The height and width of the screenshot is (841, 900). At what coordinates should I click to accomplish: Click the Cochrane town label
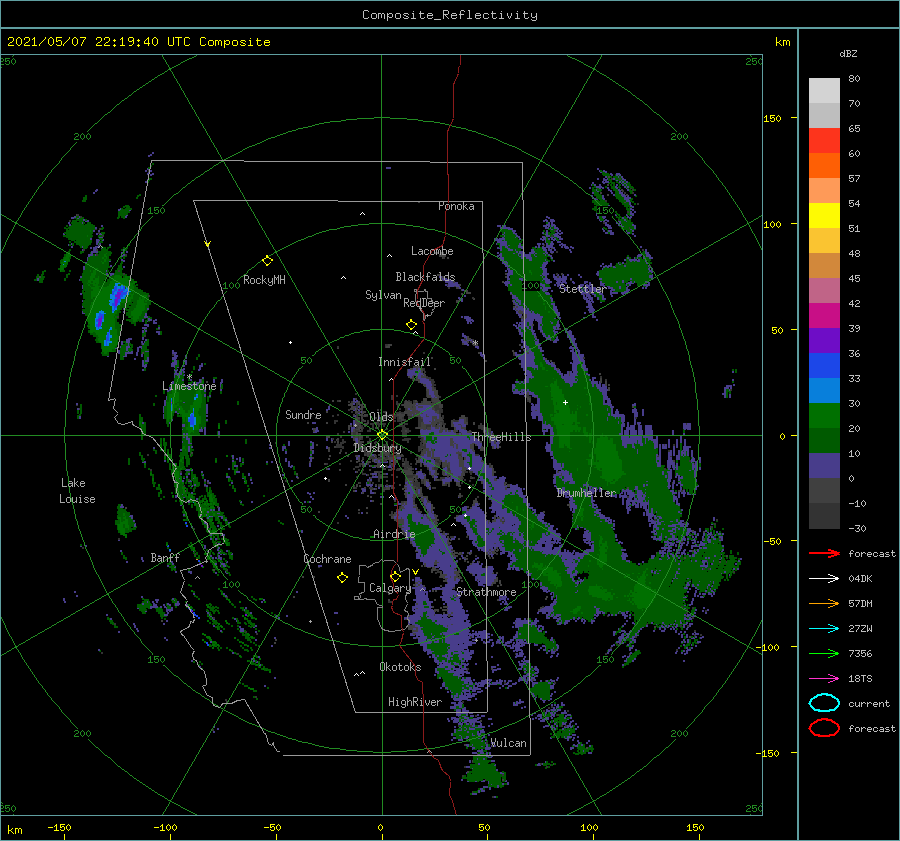[327, 559]
